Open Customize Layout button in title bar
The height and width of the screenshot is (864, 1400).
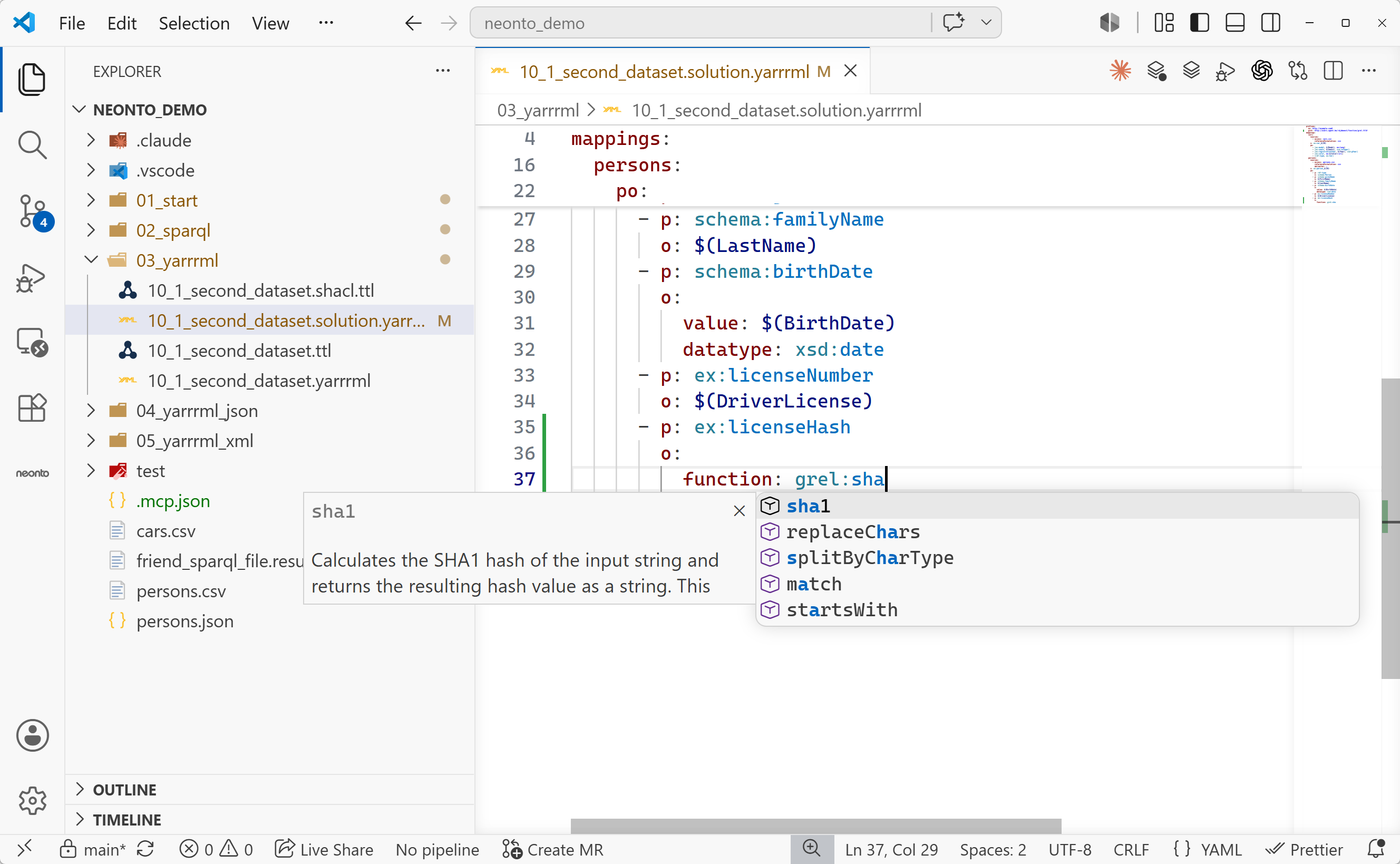pos(1163,23)
